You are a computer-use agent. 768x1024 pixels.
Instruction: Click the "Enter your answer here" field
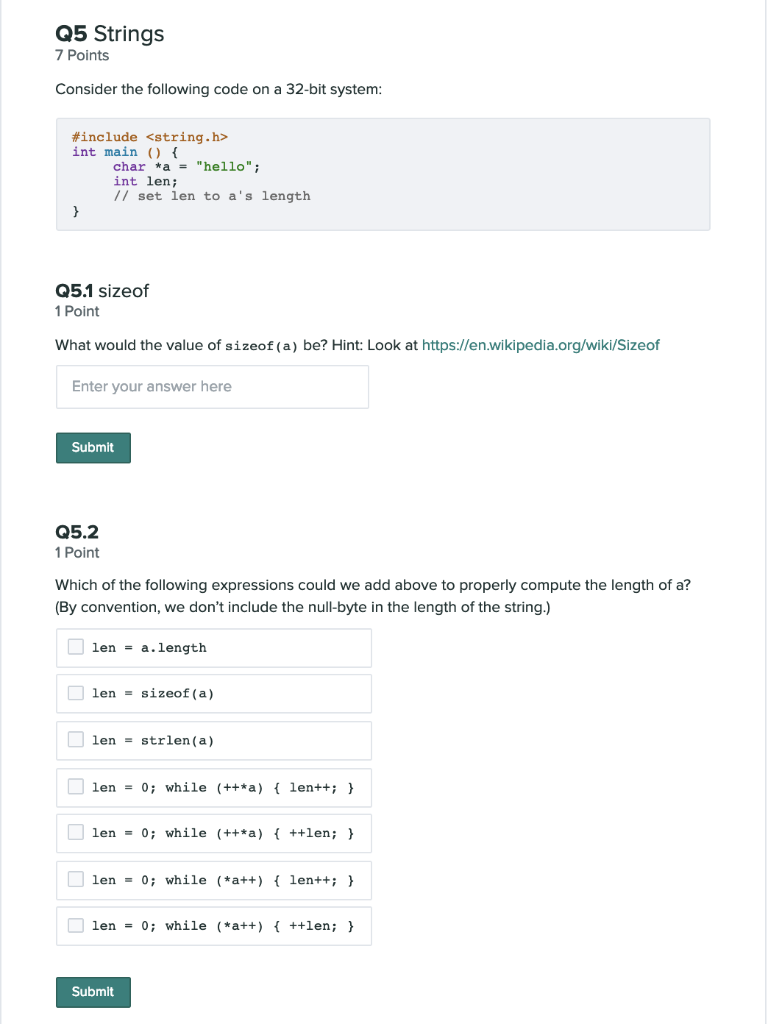pyautogui.click(x=212, y=386)
